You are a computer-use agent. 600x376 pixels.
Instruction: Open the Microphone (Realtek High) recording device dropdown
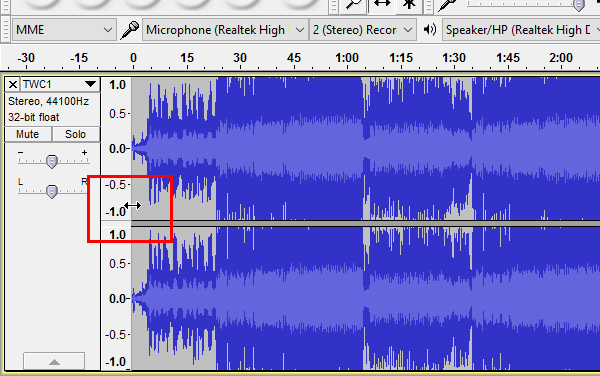pyautogui.click(x=225, y=30)
